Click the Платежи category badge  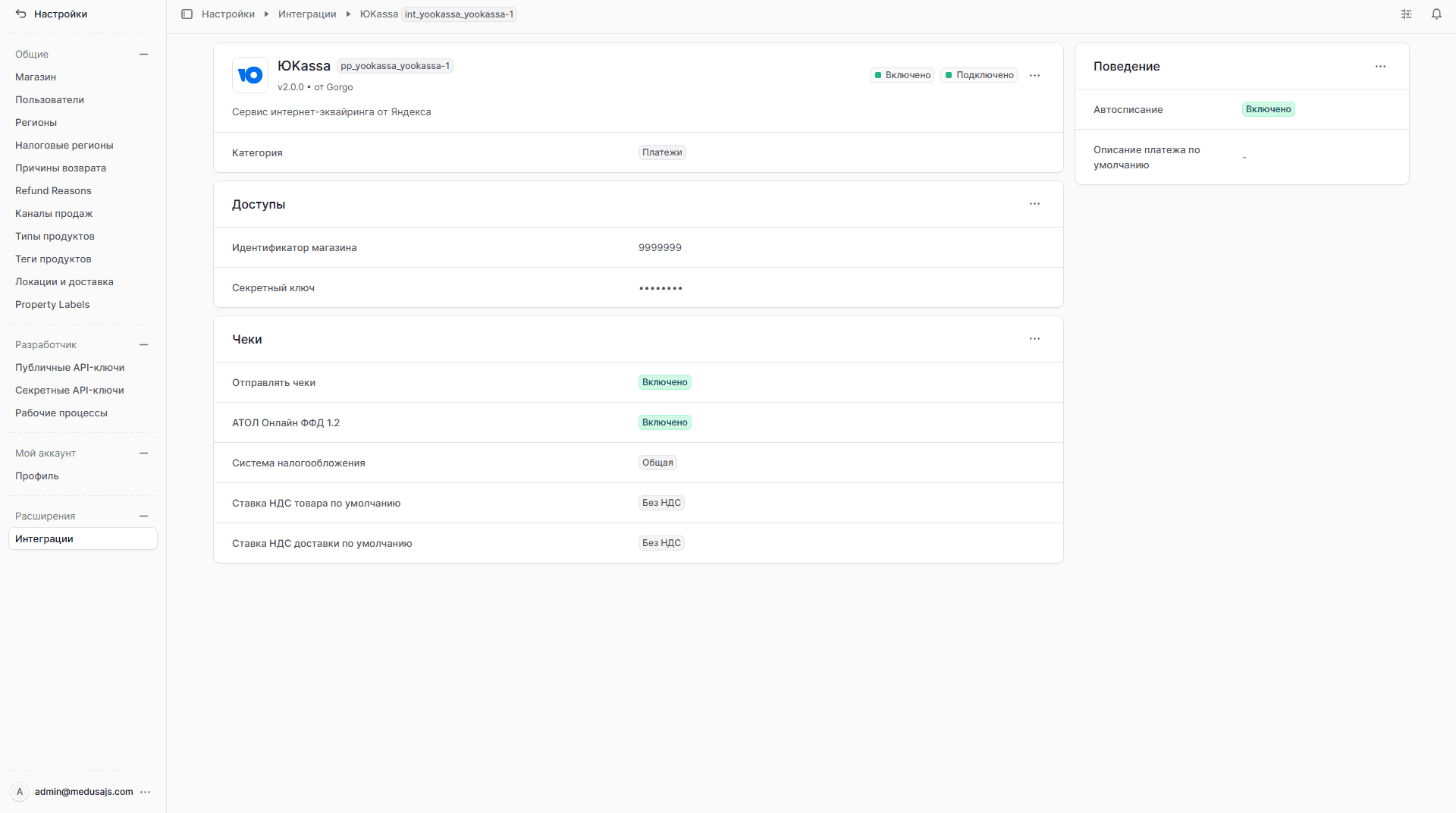click(662, 152)
